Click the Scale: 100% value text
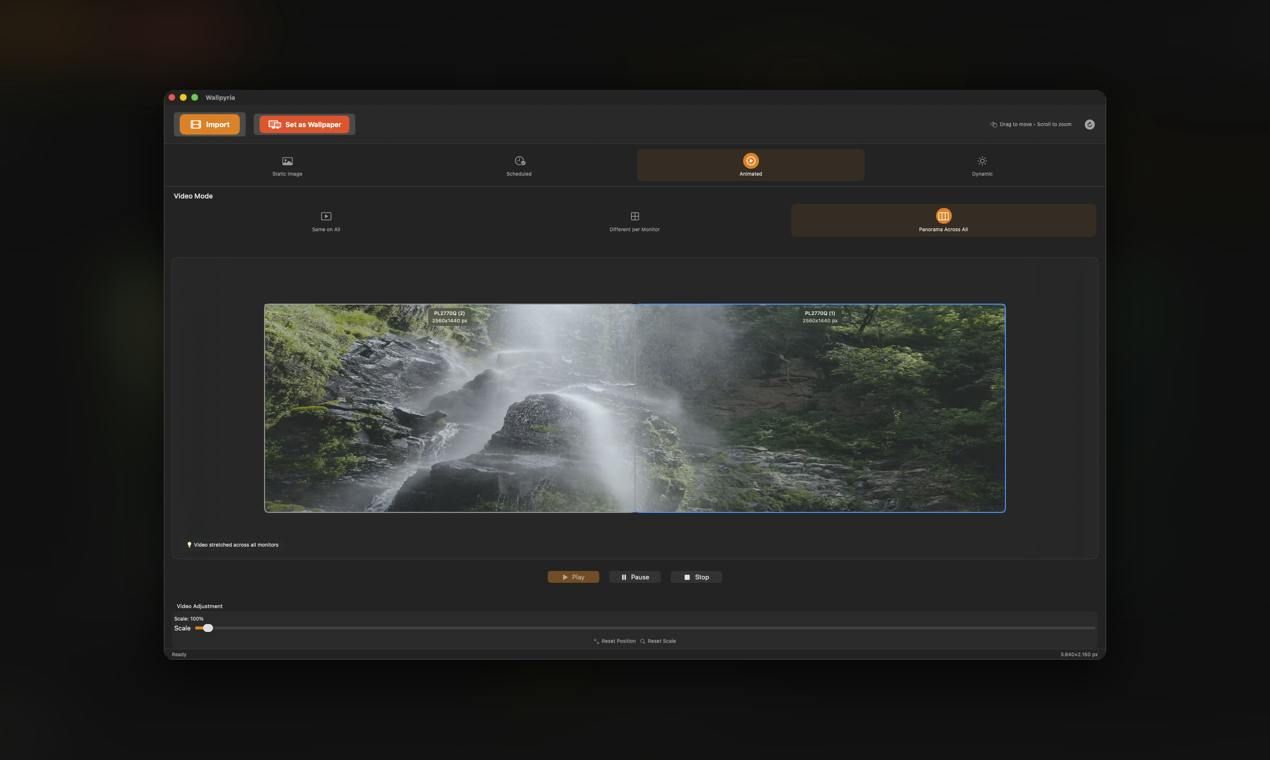Image resolution: width=1270 pixels, height=760 pixels. [x=189, y=619]
